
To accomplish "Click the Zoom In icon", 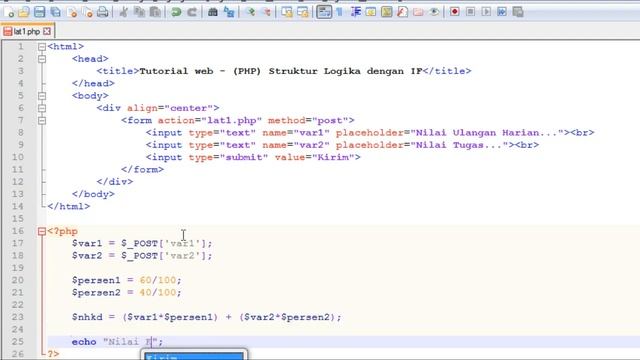I will (x=250, y=12).
